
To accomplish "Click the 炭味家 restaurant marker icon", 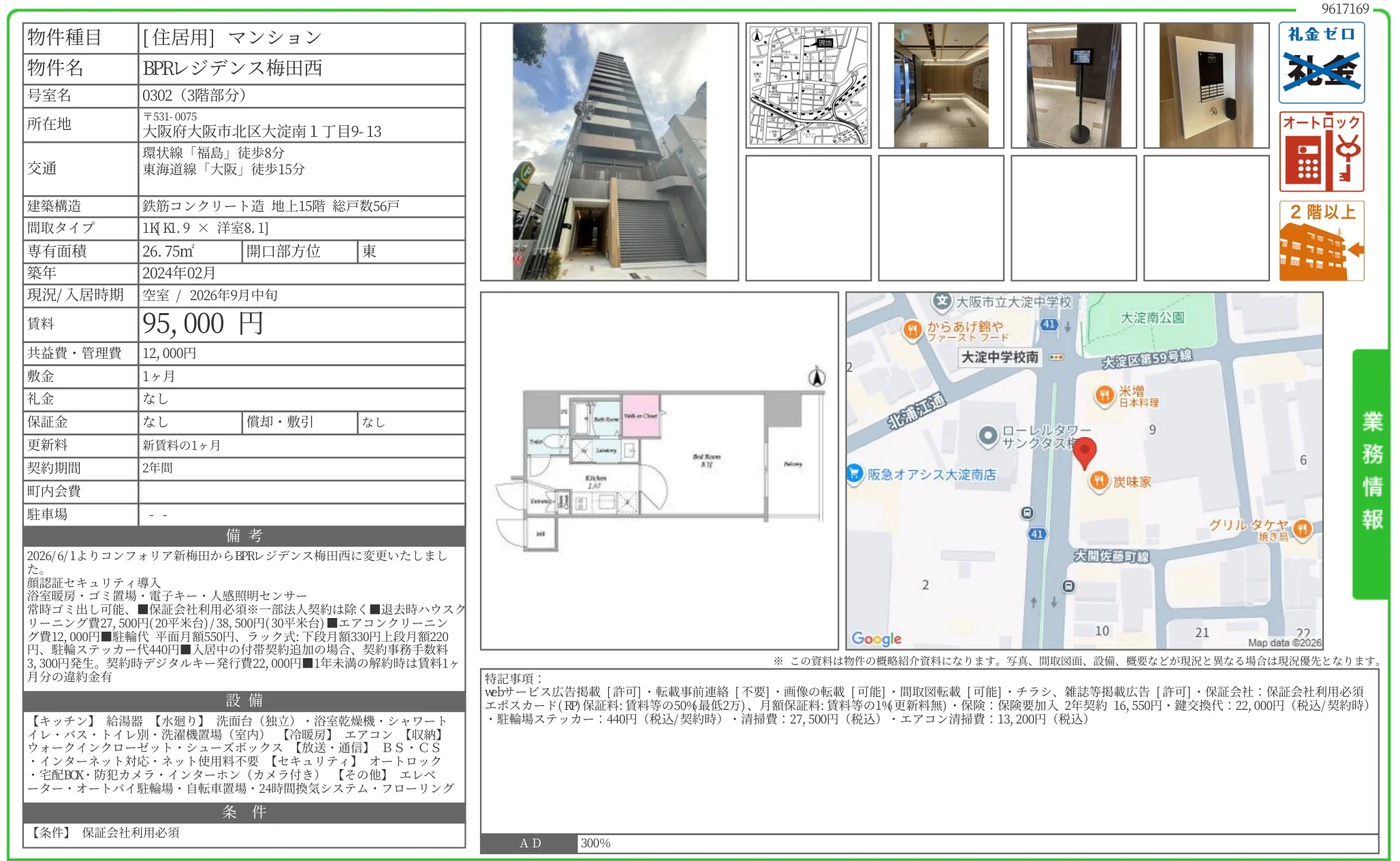I will [1099, 481].
